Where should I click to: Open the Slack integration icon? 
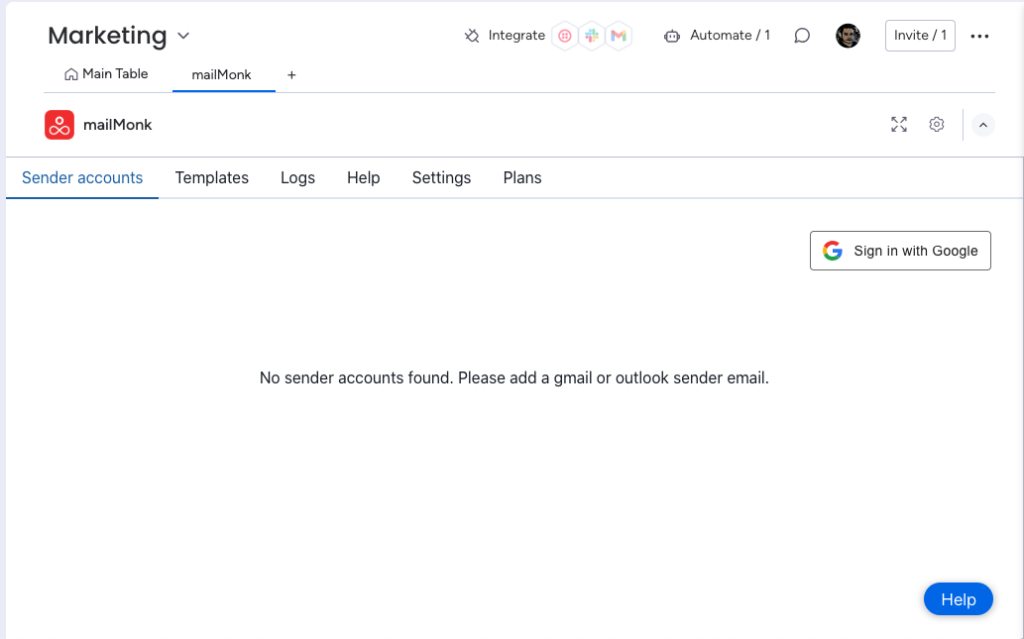(x=592, y=36)
